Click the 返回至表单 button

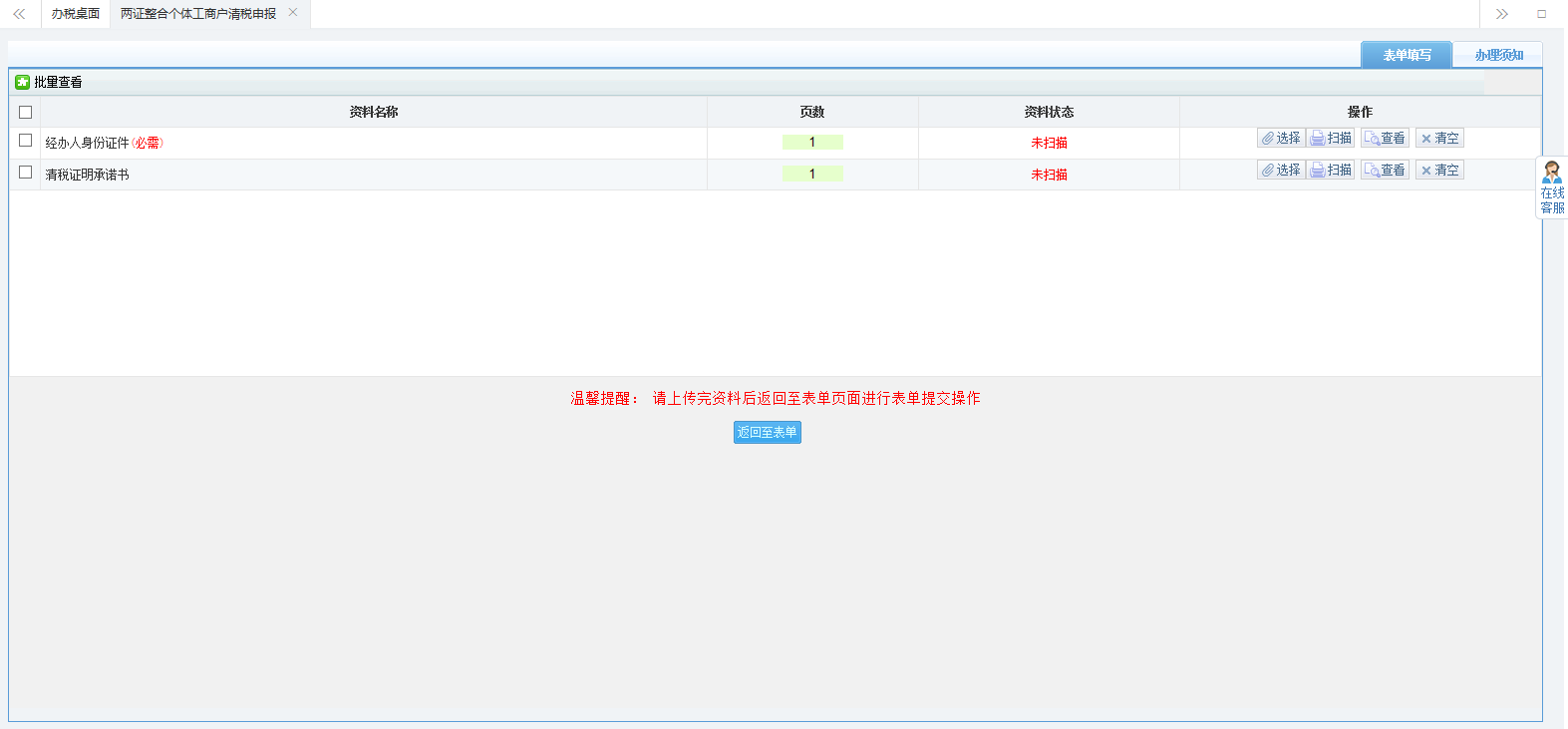767,432
